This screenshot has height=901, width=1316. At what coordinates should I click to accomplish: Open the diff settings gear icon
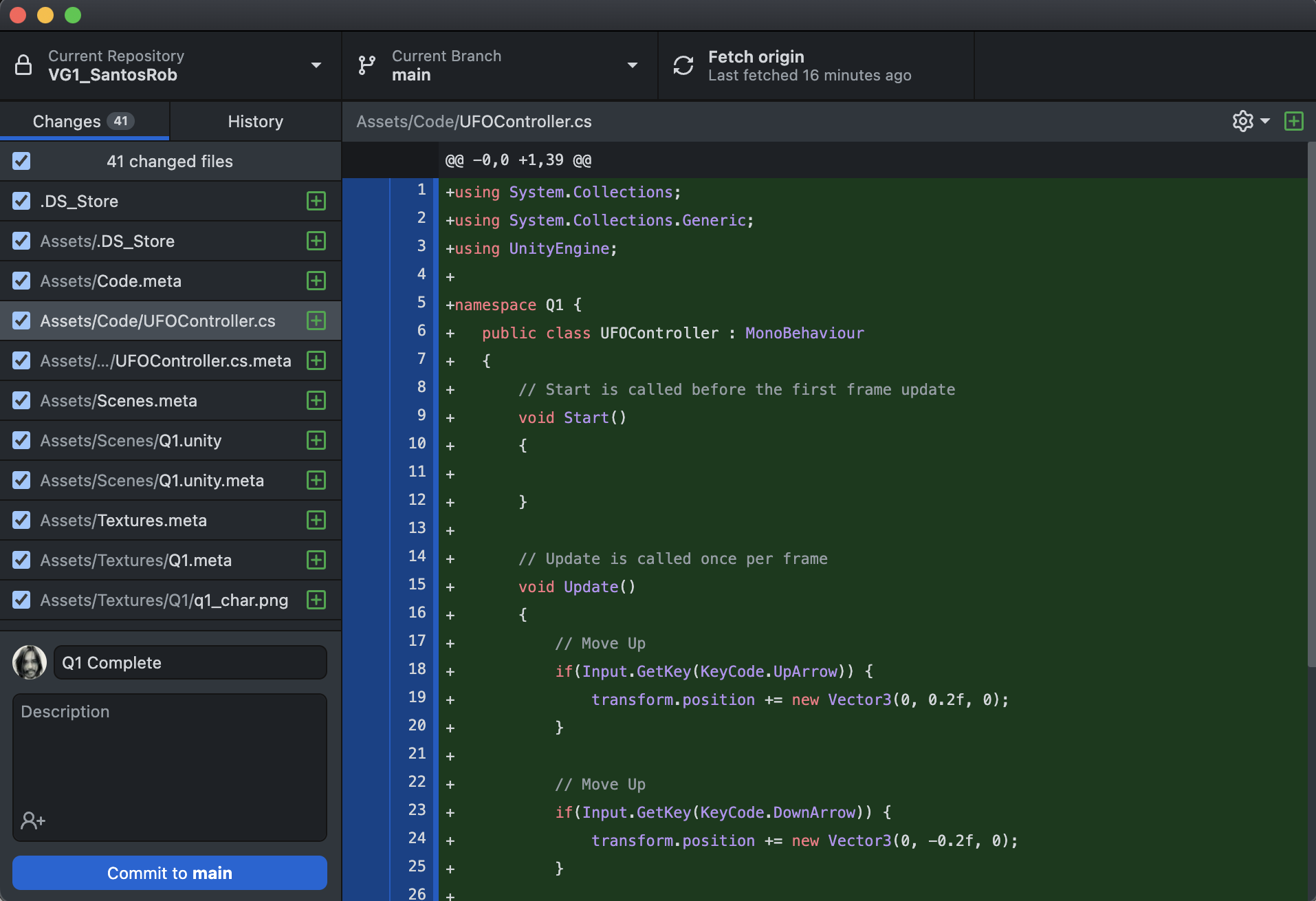(x=1242, y=121)
